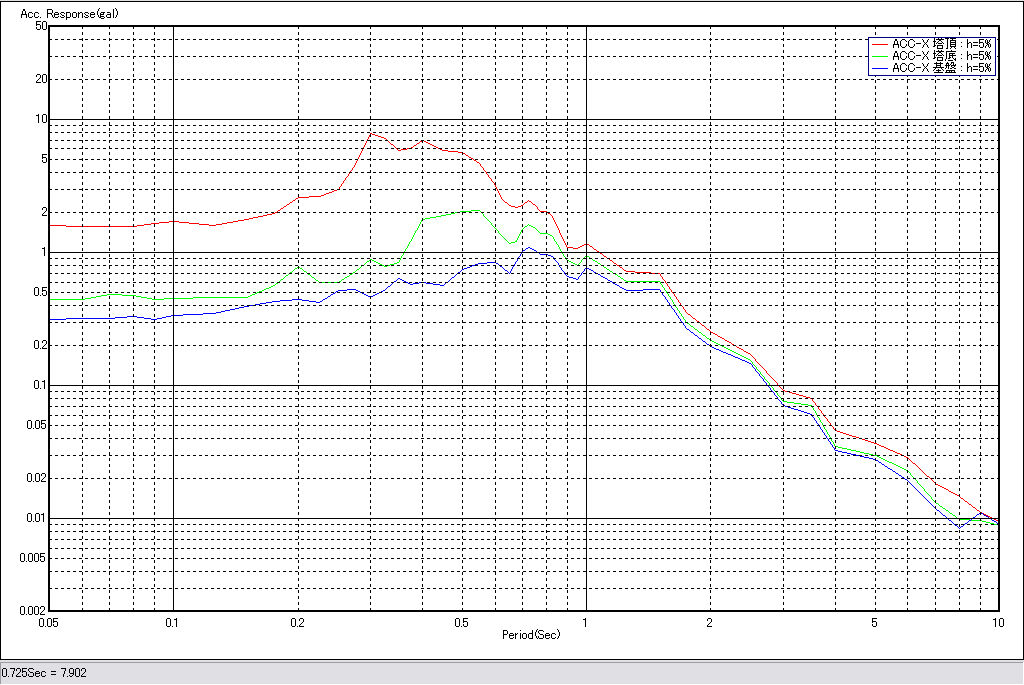The image size is (1024, 685).
Task: Click the status bar reading 0.725Sec = 7.902
Action: coord(45,673)
